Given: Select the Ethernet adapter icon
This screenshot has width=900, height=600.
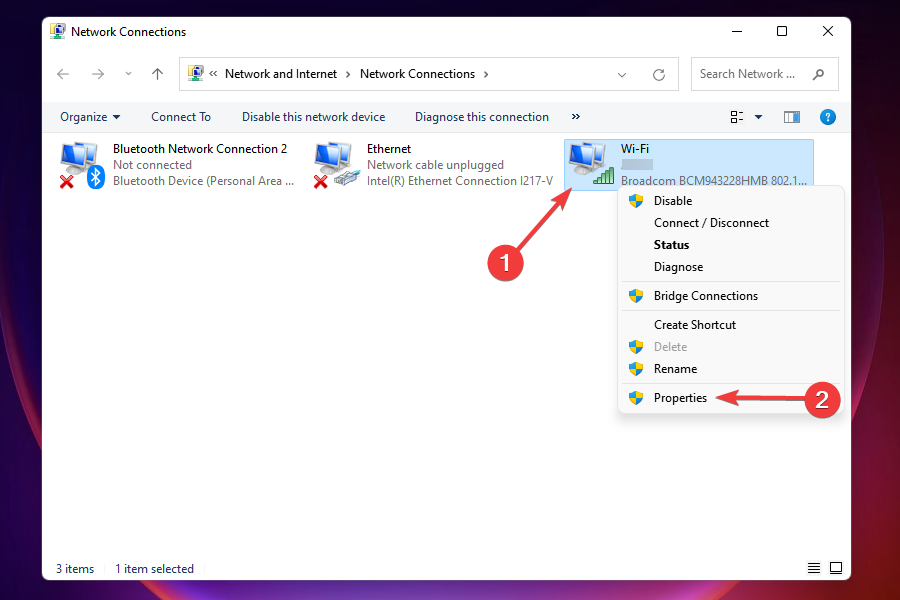Looking at the screenshot, I should pos(336,165).
